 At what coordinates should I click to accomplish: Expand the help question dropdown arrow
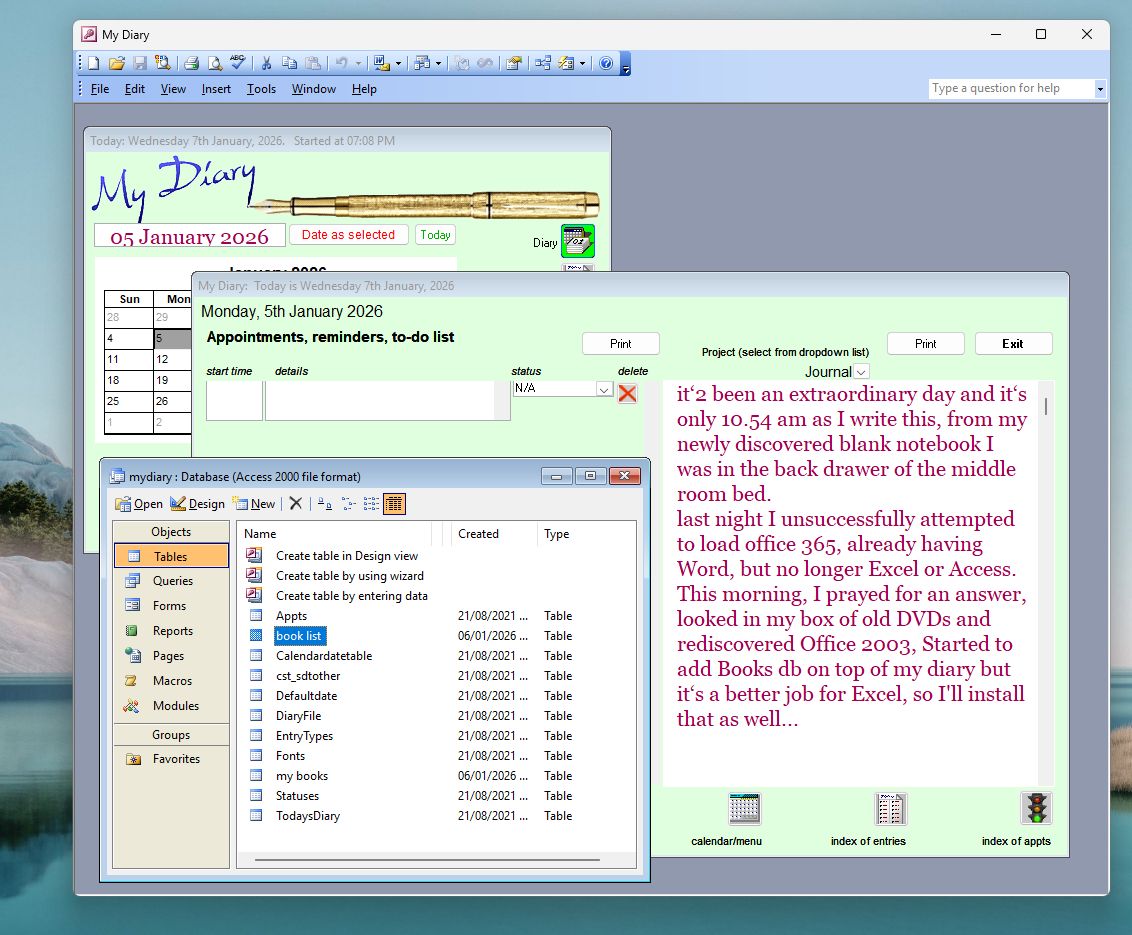(x=1100, y=89)
